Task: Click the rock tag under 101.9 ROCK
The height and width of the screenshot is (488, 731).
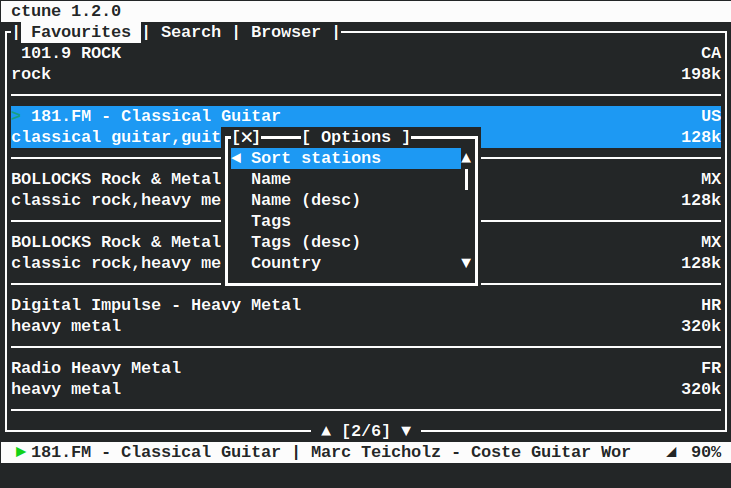Action: (31, 74)
